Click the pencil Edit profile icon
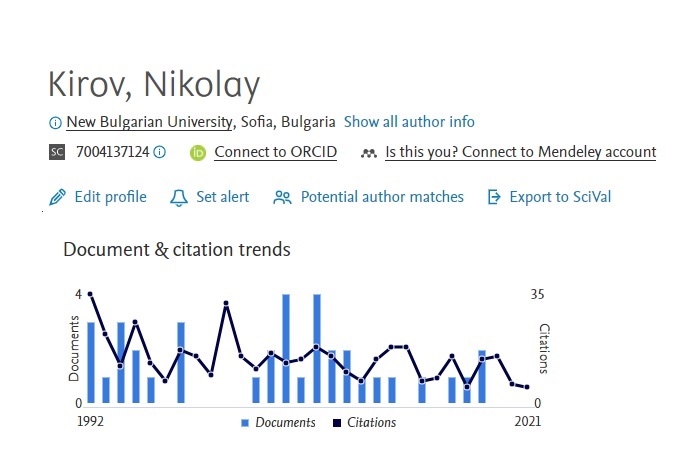 [57, 197]
